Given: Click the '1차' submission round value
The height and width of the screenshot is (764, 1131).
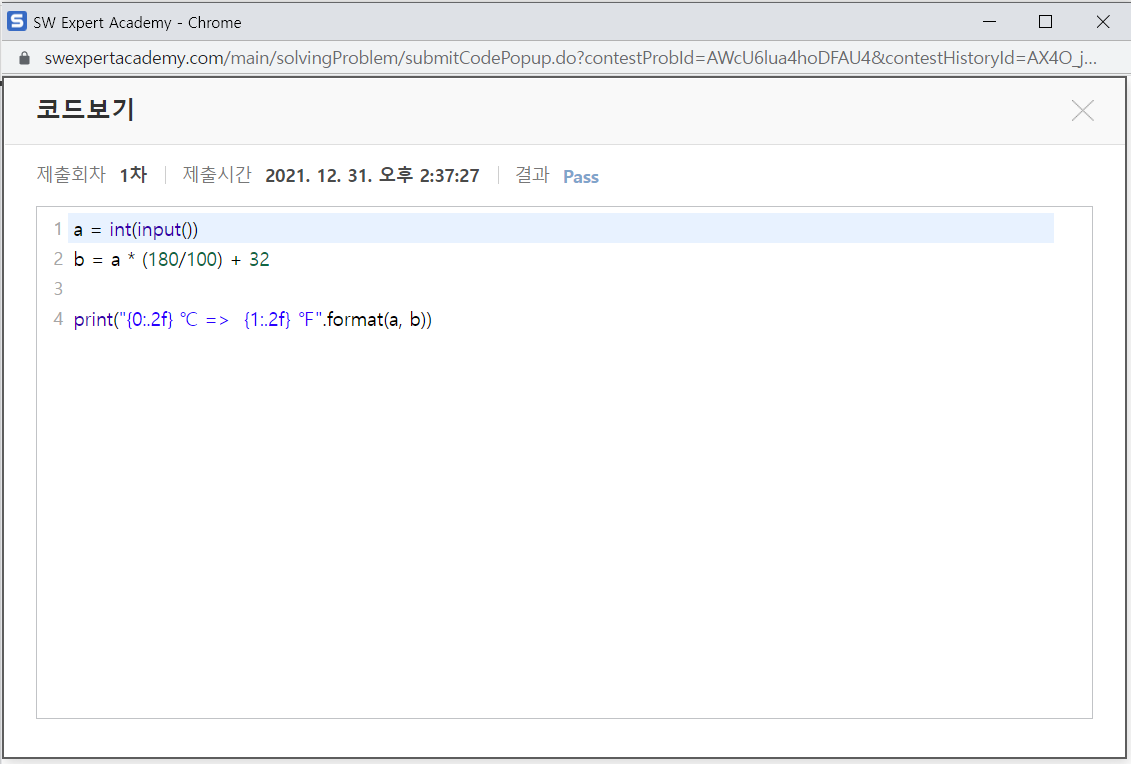Looking at the screenshot, I should point(133,175).
